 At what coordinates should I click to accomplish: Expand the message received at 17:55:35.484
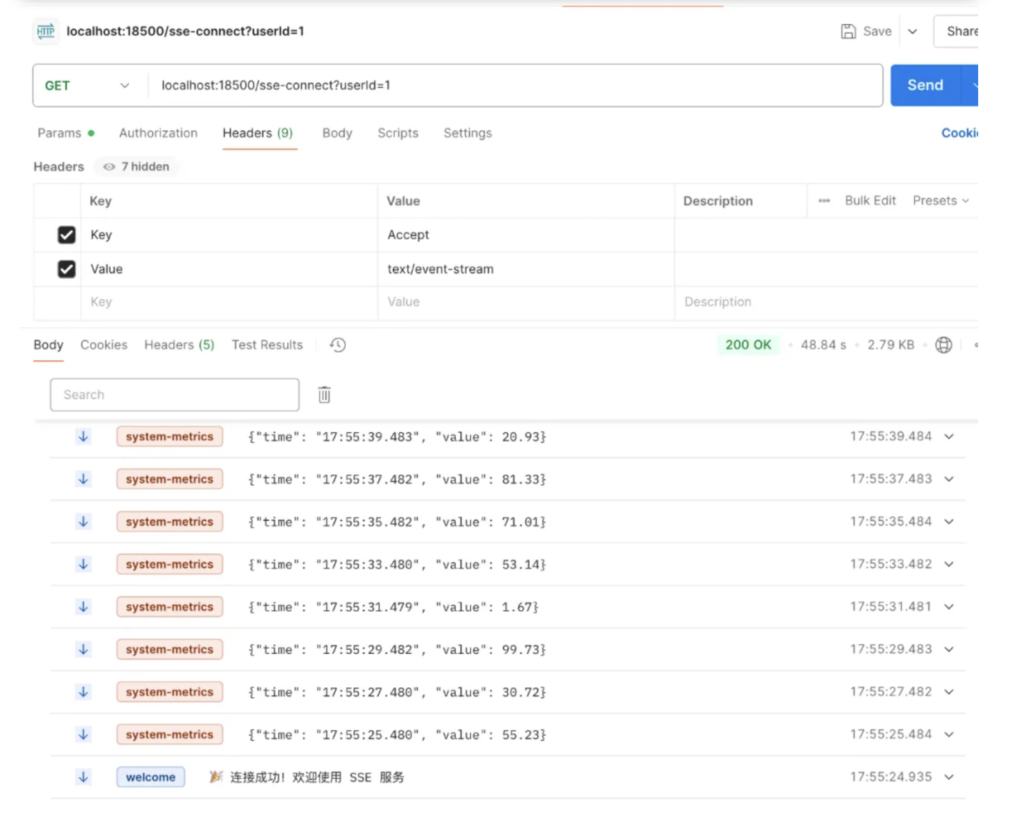coord(949,522)
